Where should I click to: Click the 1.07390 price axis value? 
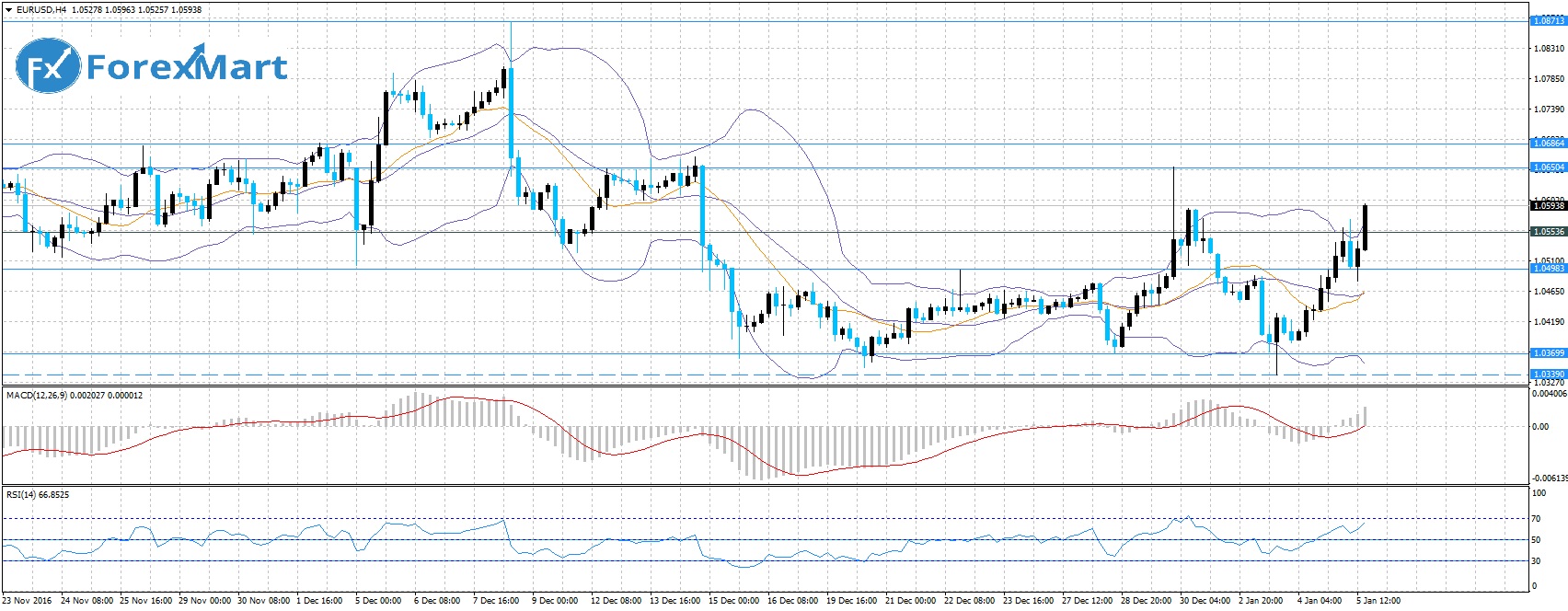[1548, 110]
